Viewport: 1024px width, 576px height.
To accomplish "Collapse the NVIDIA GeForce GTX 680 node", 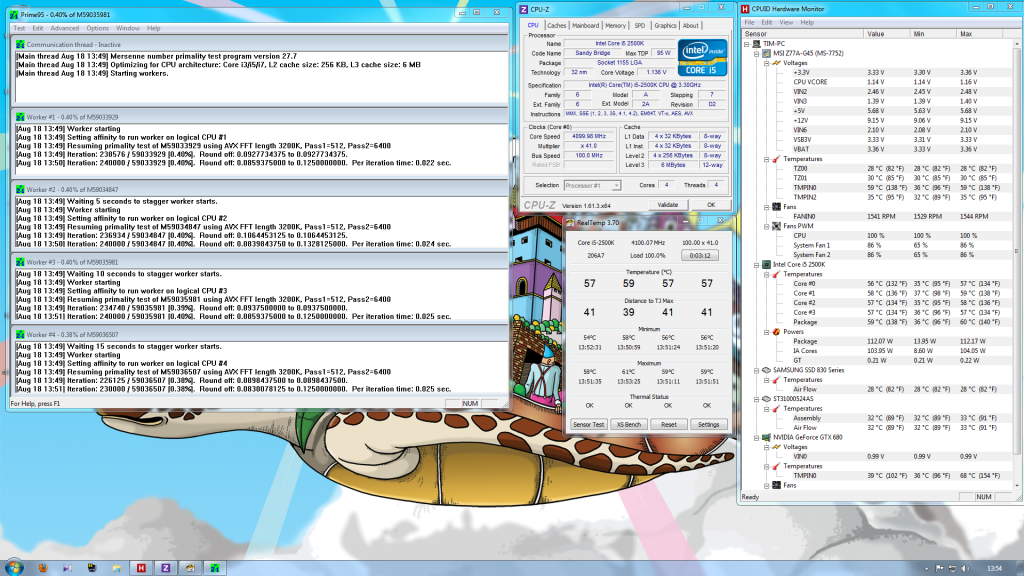I will click(x=756, y=438).
